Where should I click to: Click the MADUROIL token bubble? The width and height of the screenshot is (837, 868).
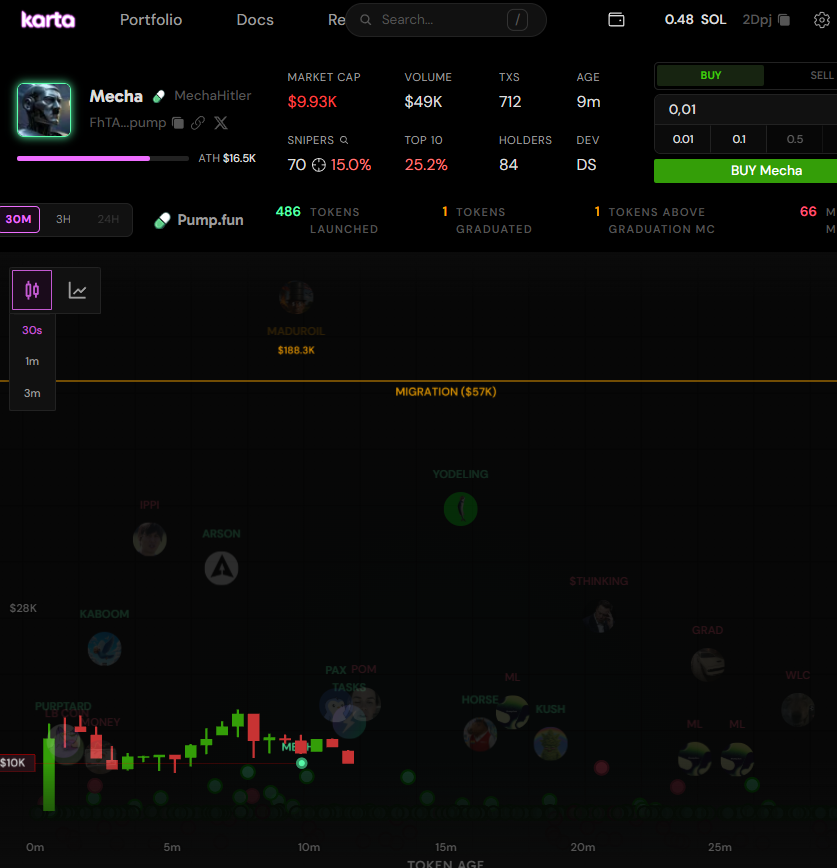coord(296,297)
